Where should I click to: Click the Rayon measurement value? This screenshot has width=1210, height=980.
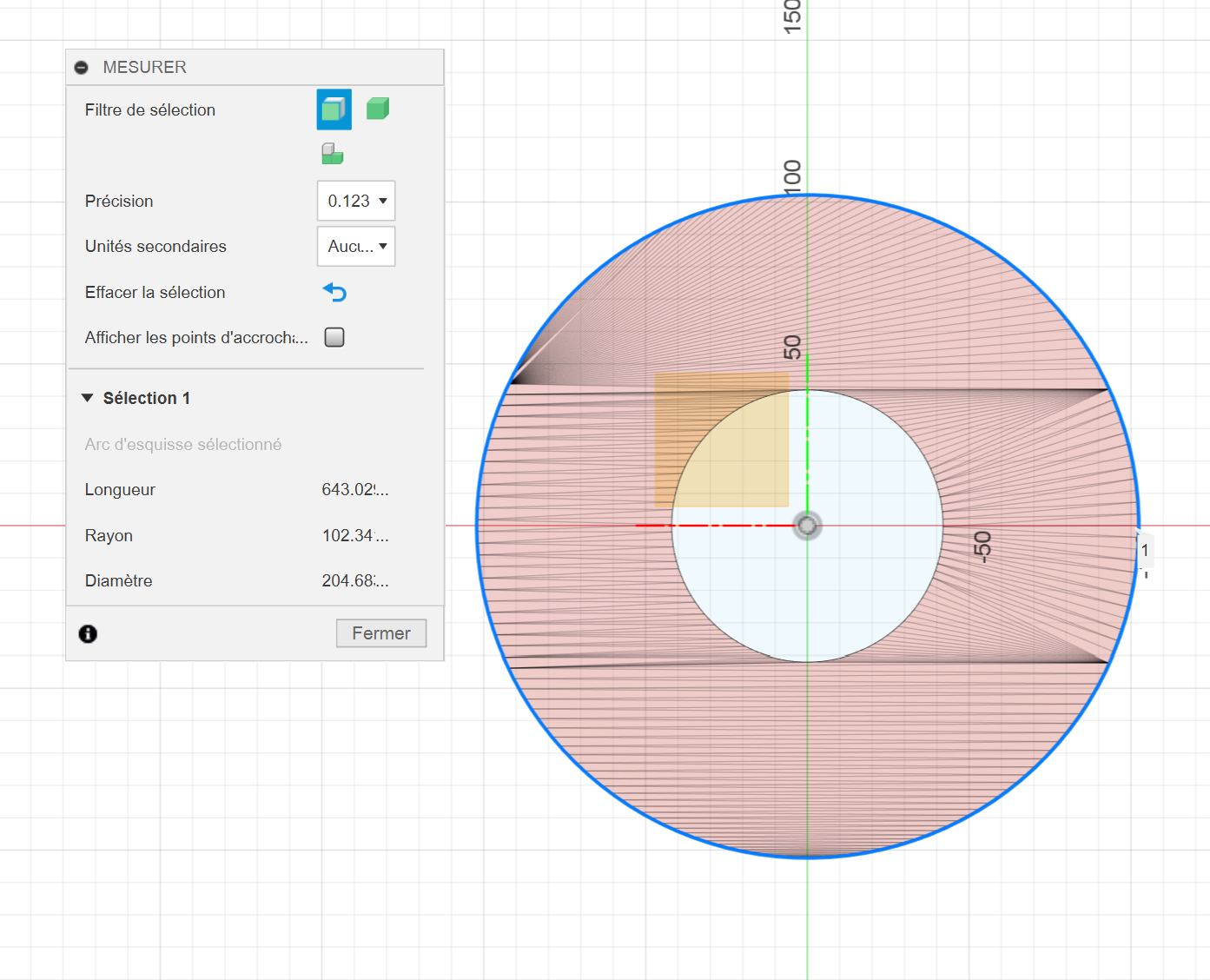coord(354,536)
